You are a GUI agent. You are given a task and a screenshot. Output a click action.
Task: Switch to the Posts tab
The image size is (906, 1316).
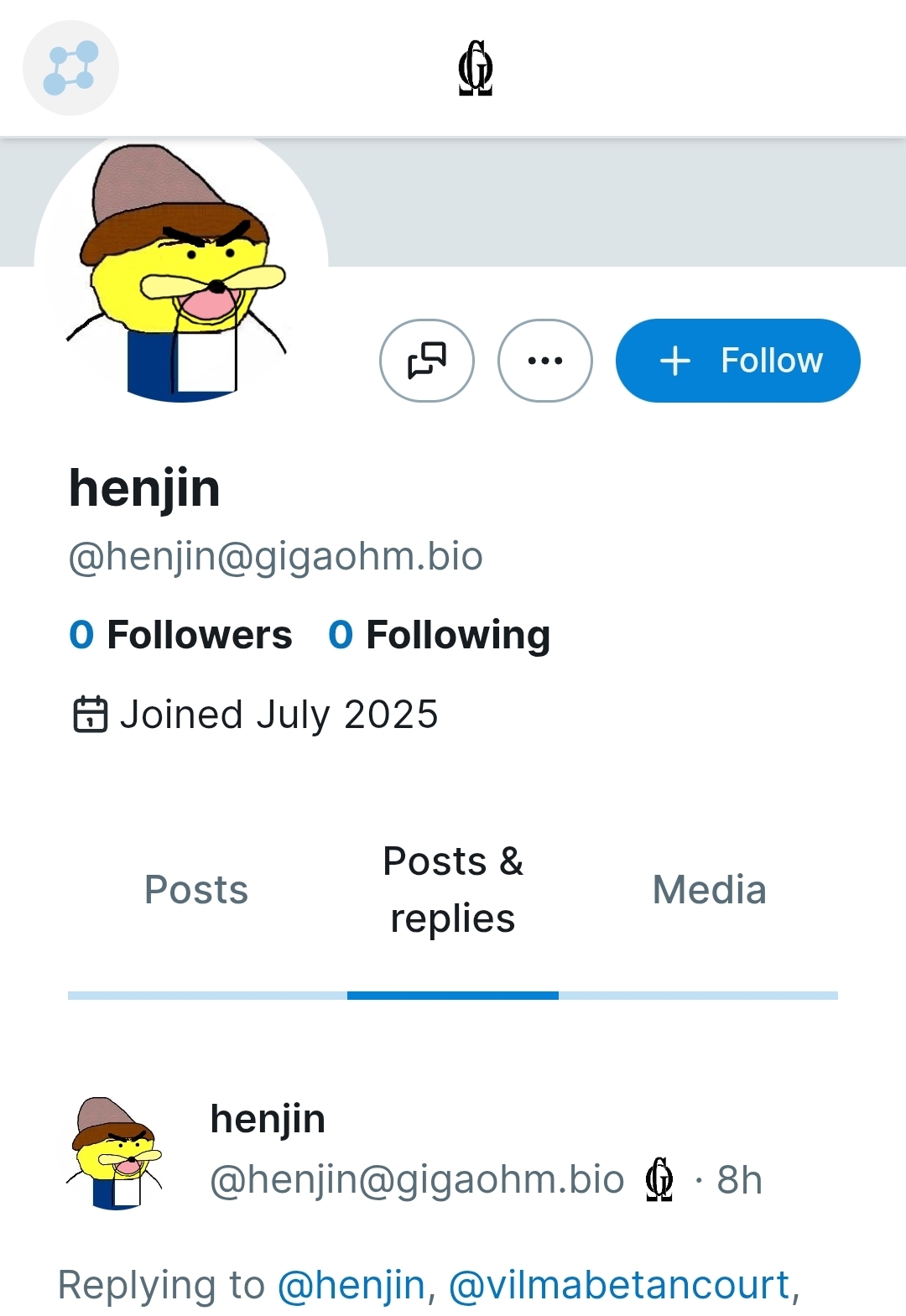[x=196, y=890]
